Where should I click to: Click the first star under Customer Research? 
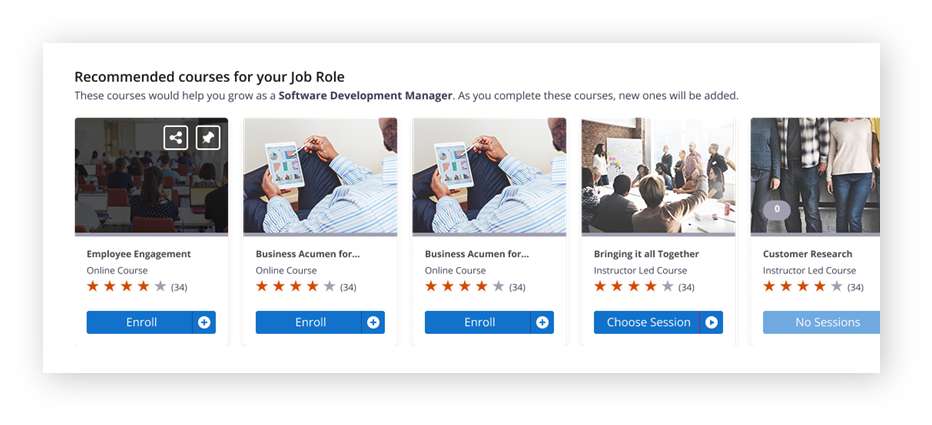pyautogui.click(x=770, y=287)
